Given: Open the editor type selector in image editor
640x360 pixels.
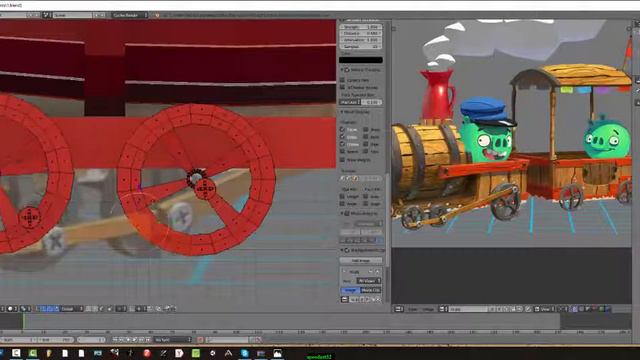Looking at the screenshot, I should tap(399, 309).
